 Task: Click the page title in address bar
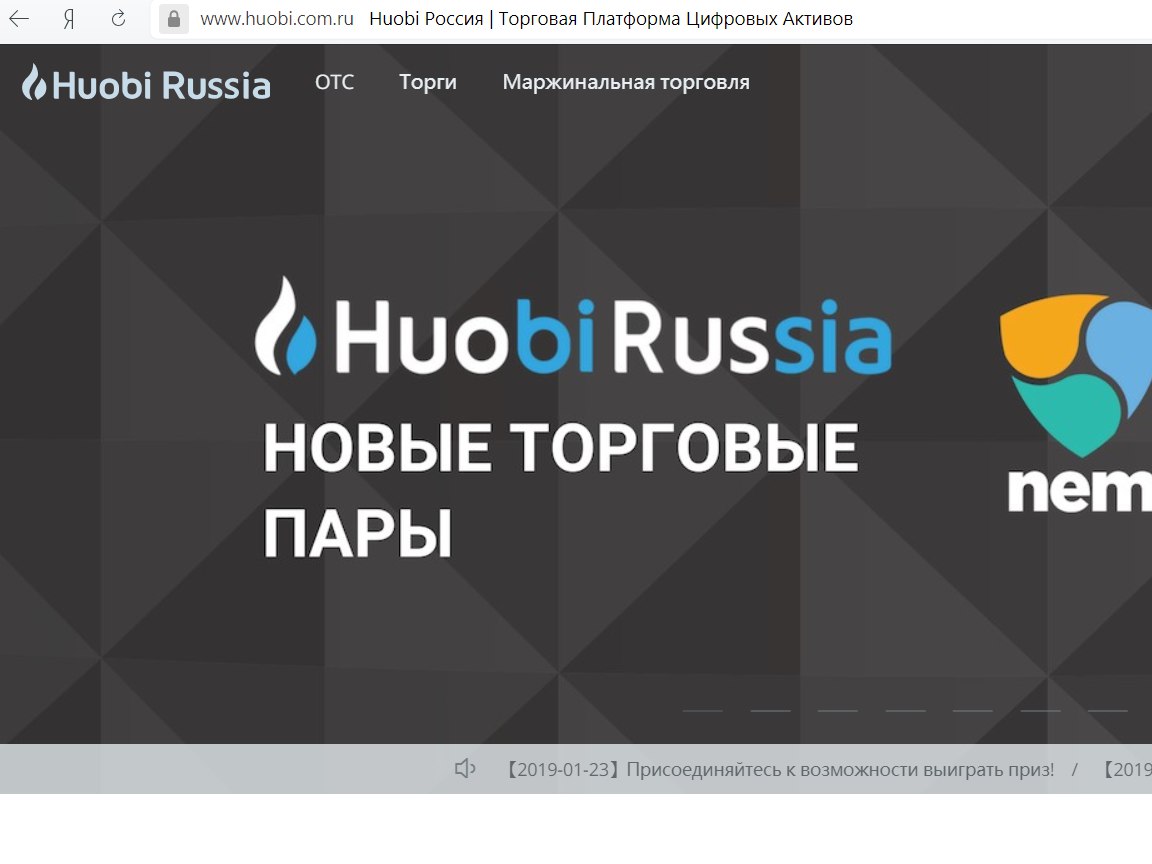pyautogui.click(x=611, y=18)
